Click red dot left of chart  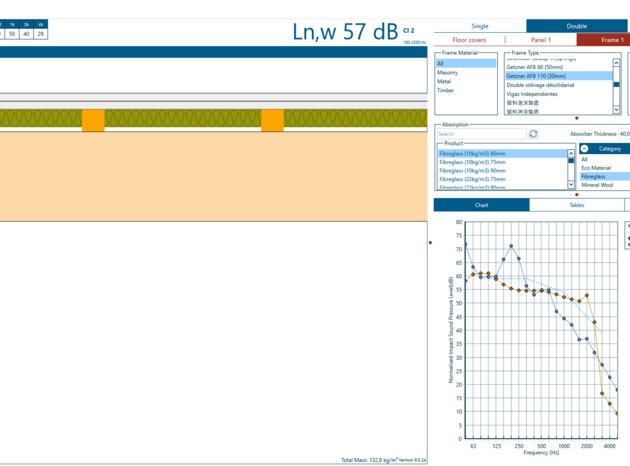[x=430, y=242]
